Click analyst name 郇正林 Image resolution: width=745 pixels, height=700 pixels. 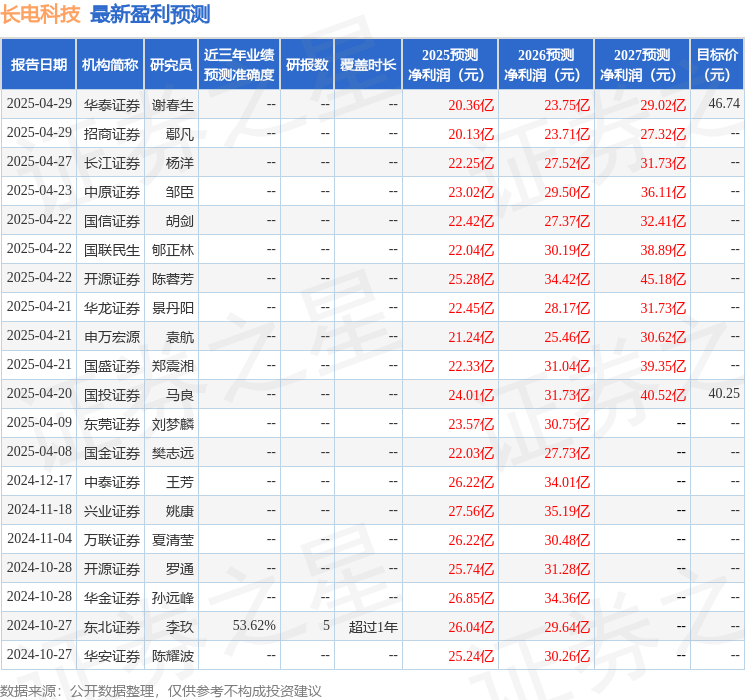point(172,250)
